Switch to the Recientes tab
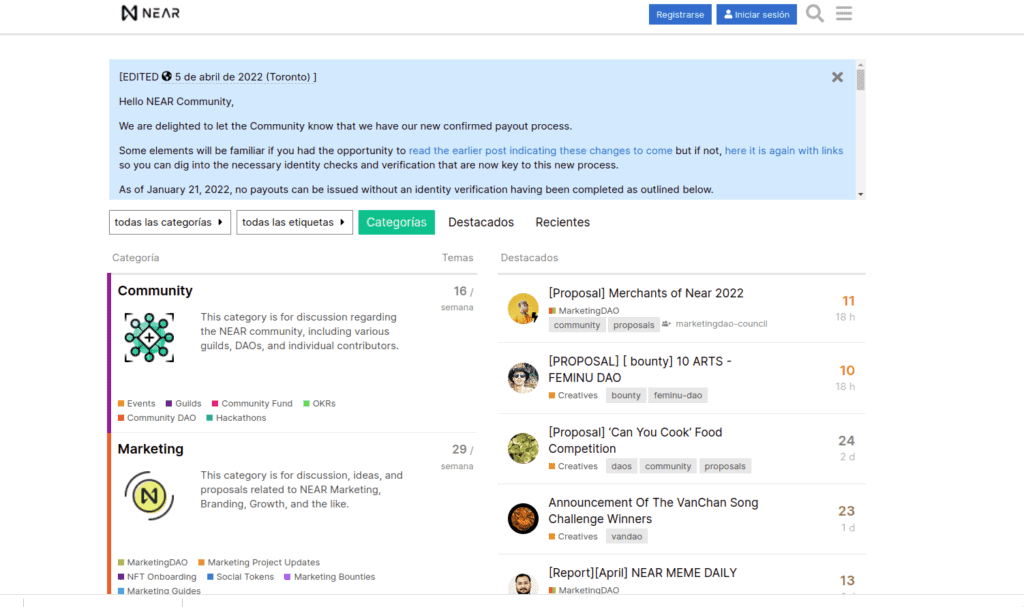This screenshot has width=1024, height=607. click(x=562, y=222)
